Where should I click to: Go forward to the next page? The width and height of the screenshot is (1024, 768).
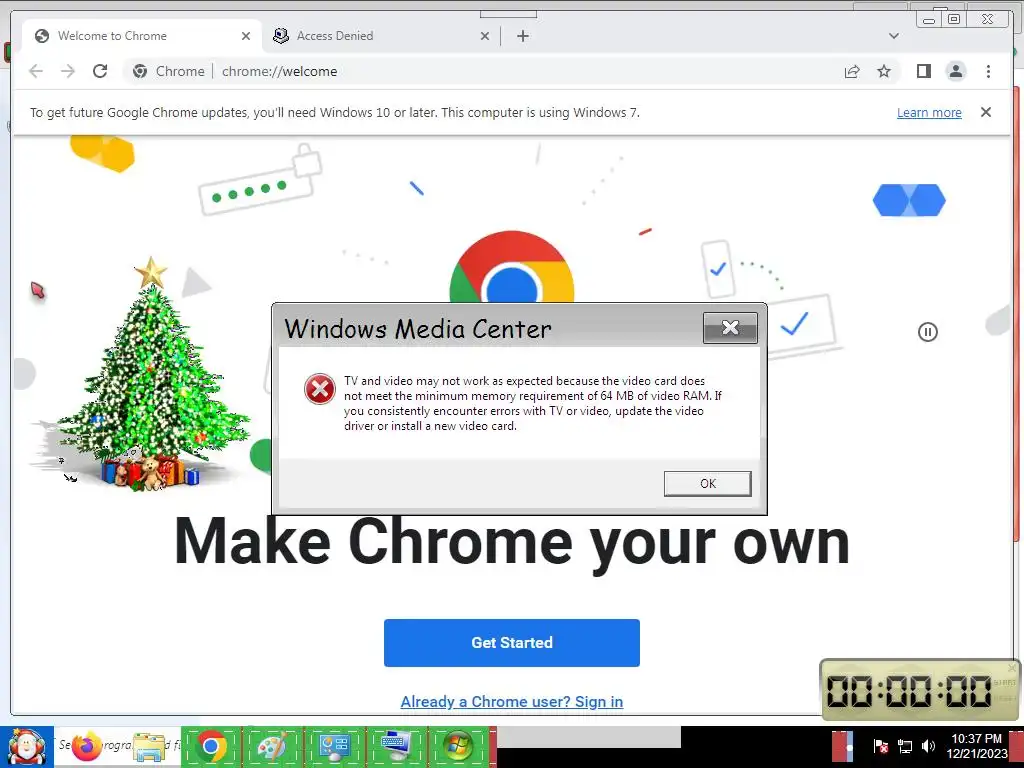click(68, 71)
